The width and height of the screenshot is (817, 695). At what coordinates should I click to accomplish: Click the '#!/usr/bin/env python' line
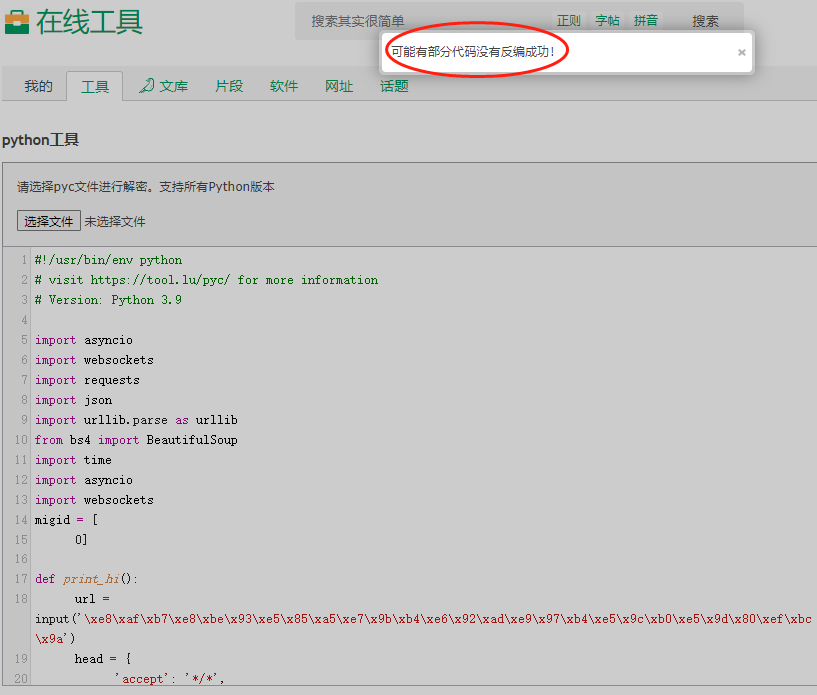[108, 260]
